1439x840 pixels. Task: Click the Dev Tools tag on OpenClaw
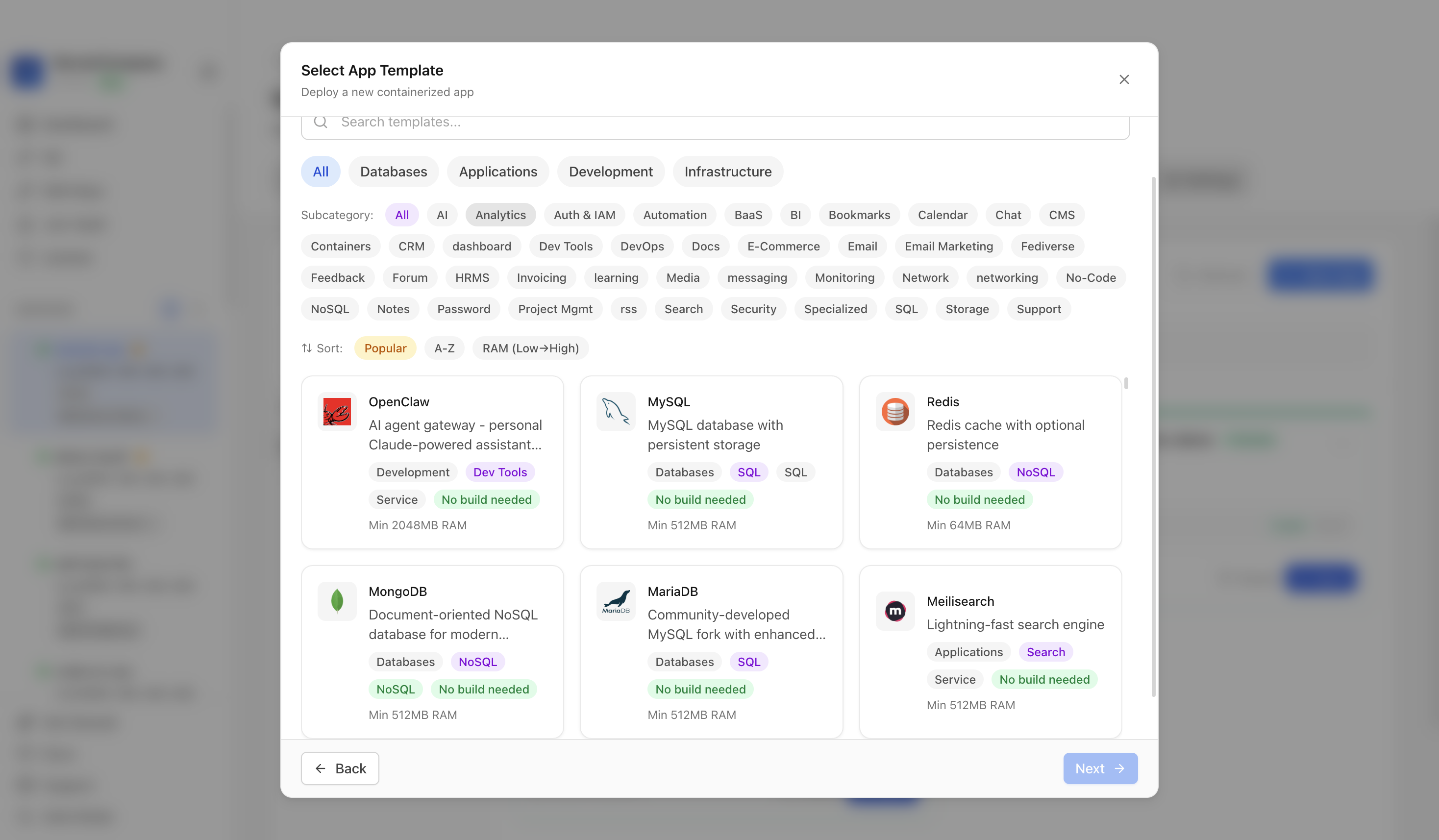[499, 471]
